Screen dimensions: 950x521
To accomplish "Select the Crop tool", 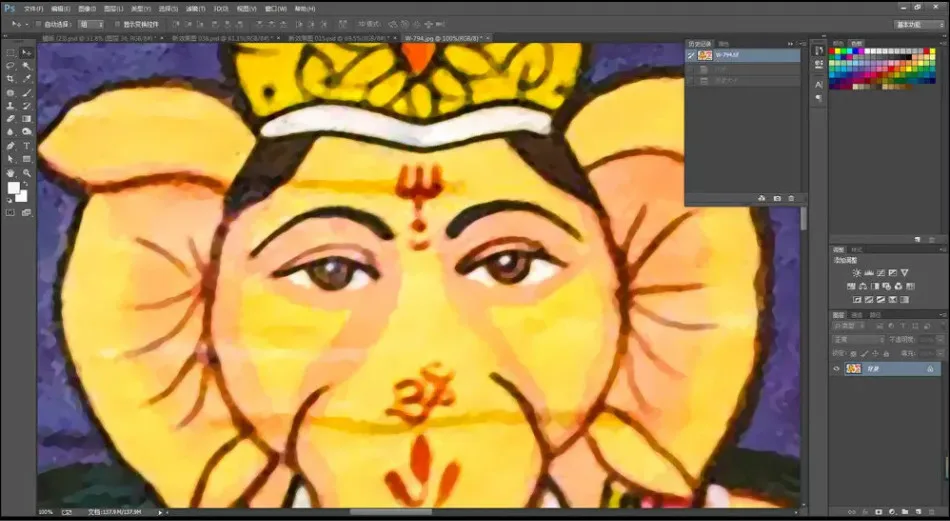I will pyautogui.click(x=11, y=79).
